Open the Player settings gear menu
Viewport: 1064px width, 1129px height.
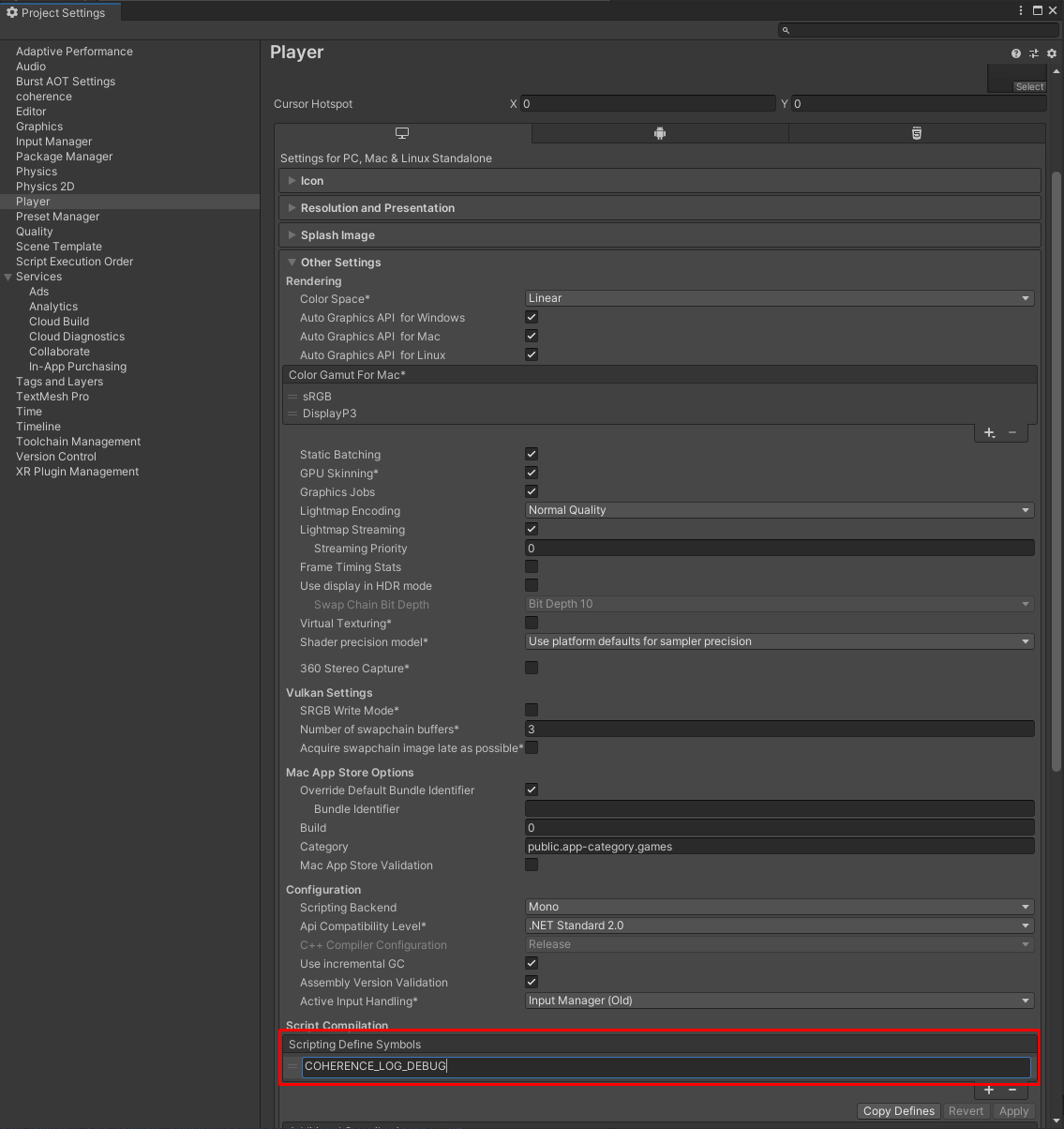tap(1052, 53)
